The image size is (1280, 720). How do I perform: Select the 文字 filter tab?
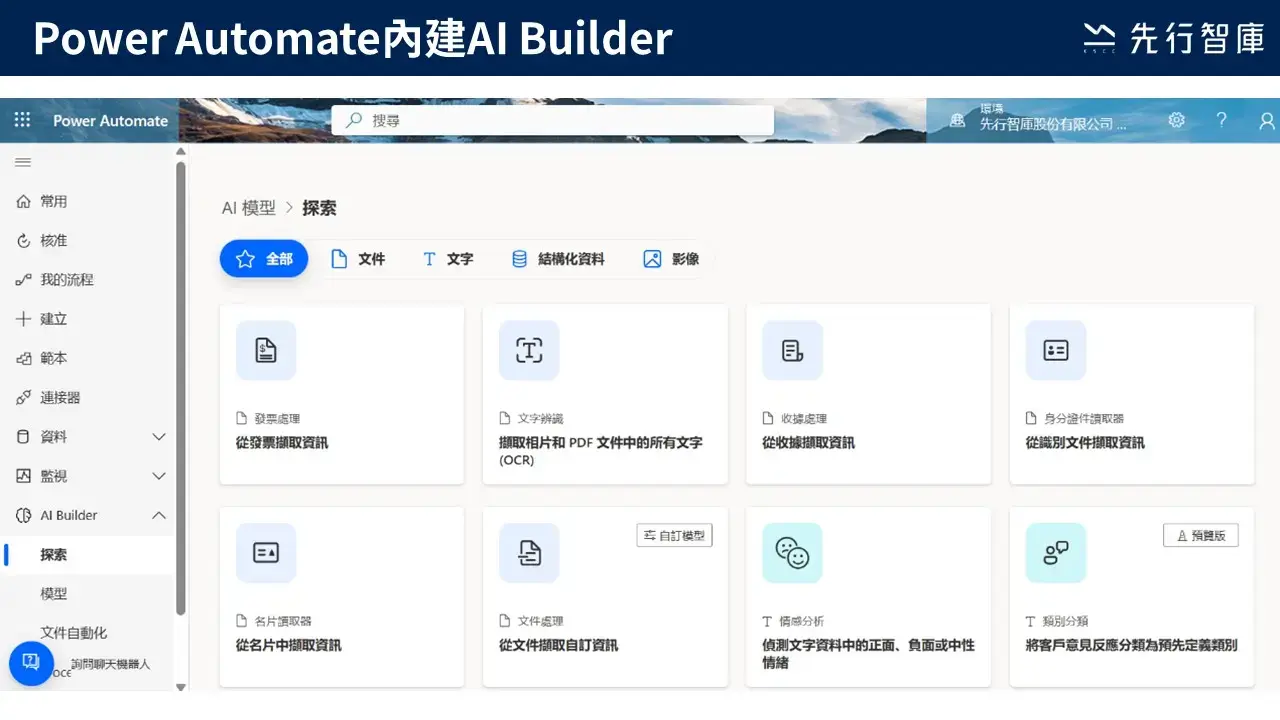(448, 259)
